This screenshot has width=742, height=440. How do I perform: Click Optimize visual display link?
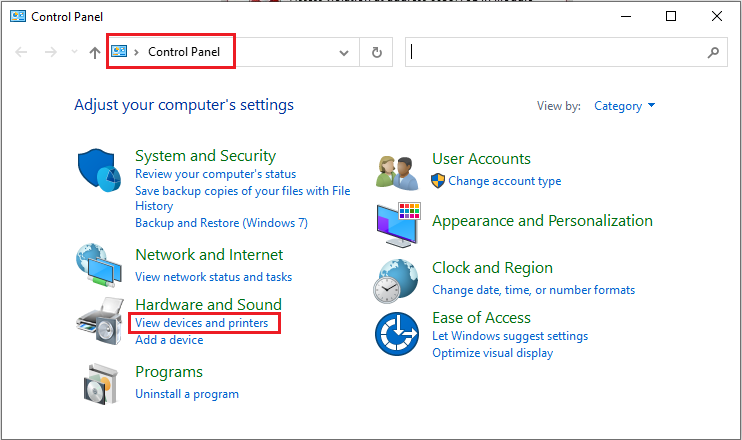click(492, 353)
